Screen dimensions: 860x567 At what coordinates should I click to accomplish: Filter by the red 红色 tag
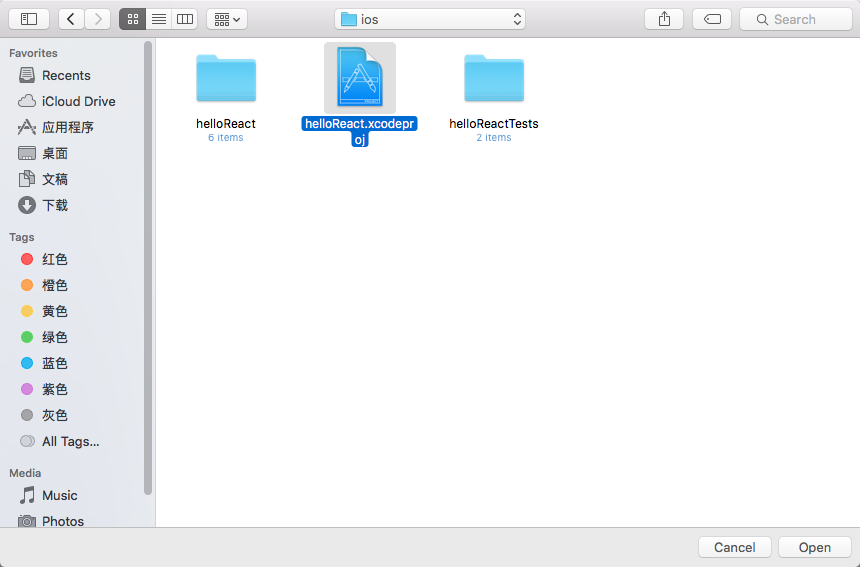point(55,259)
